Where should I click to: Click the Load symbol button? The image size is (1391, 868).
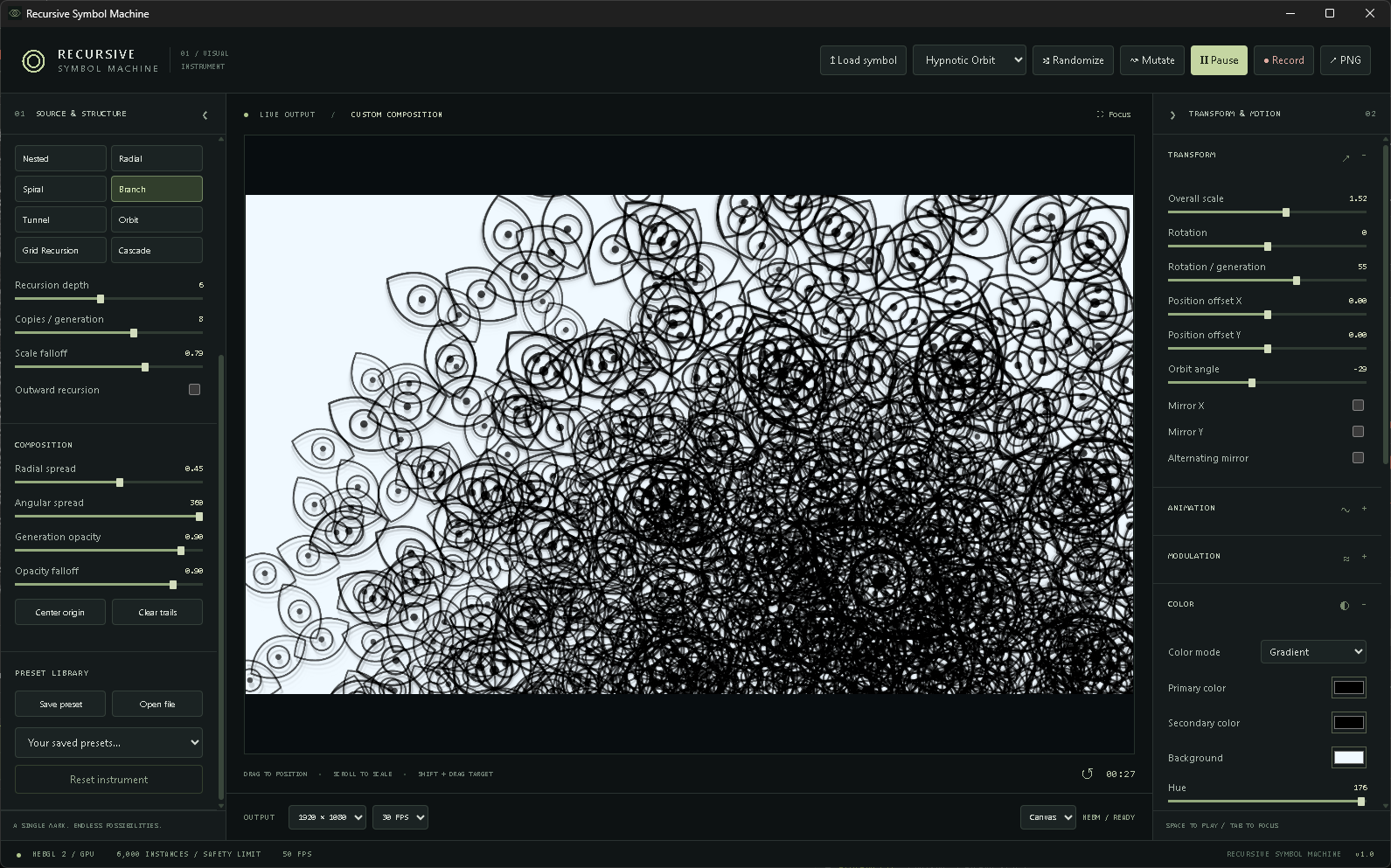tap(863, 60)
